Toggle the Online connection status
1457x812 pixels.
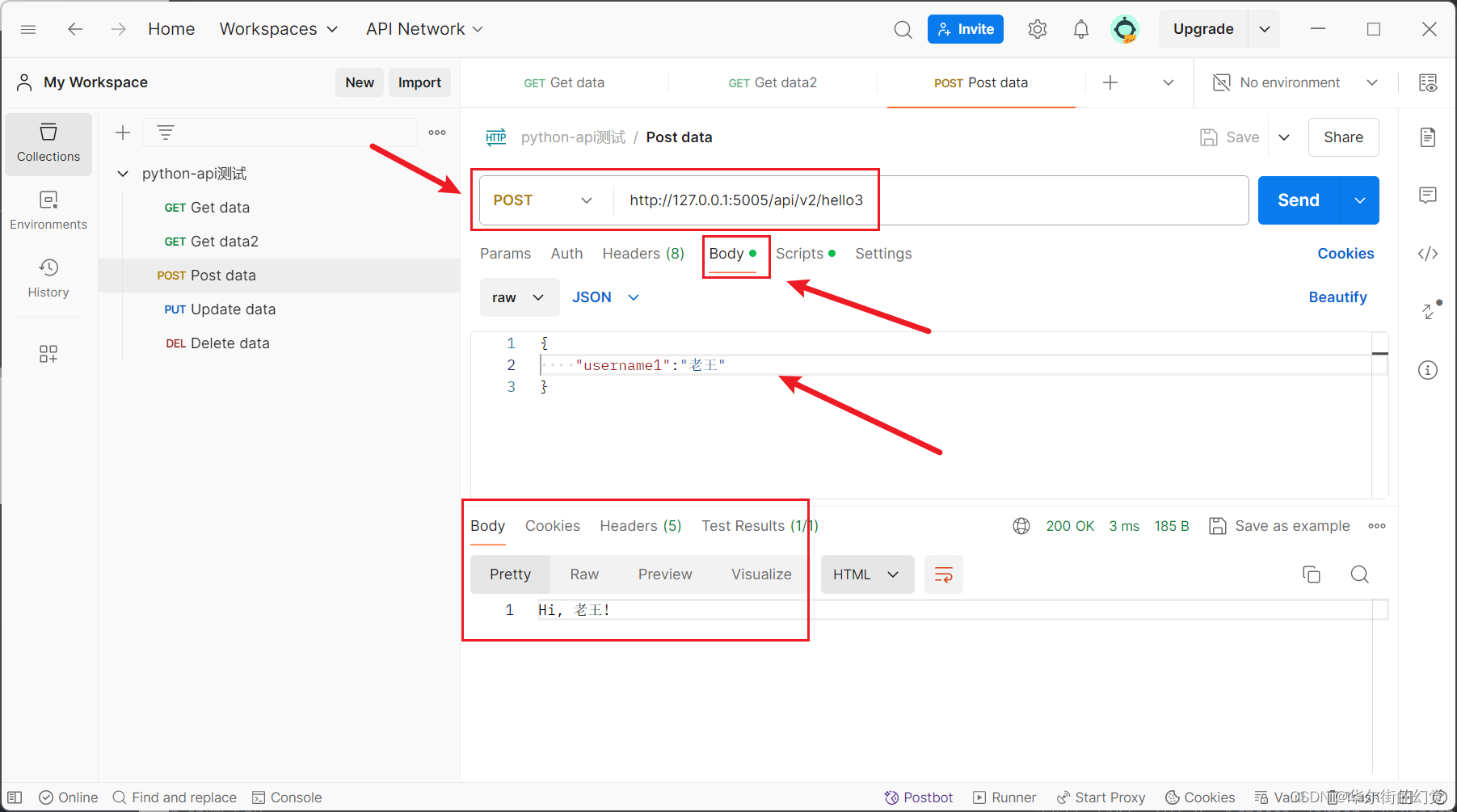pyautogui.click(x=69, y=797)
